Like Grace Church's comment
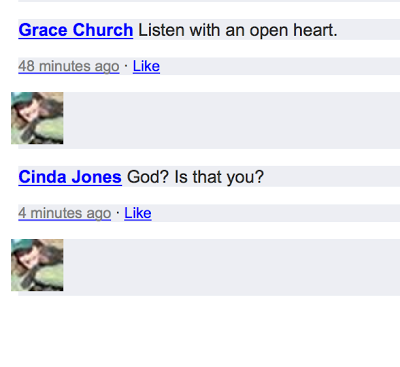The height and width of the screenshot is (367, 400). 146,66
